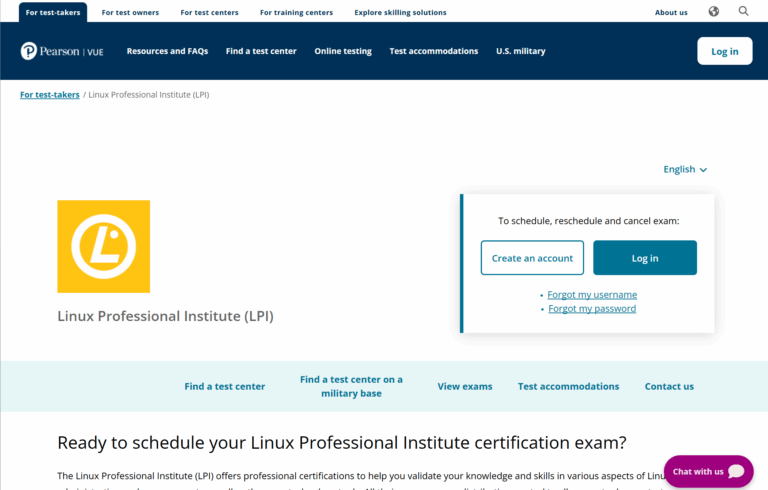Switch to For test owners tab
Image resolution: width=768 pixels, height=490 pixels.
pyautogui.click(x=130, y=12)
